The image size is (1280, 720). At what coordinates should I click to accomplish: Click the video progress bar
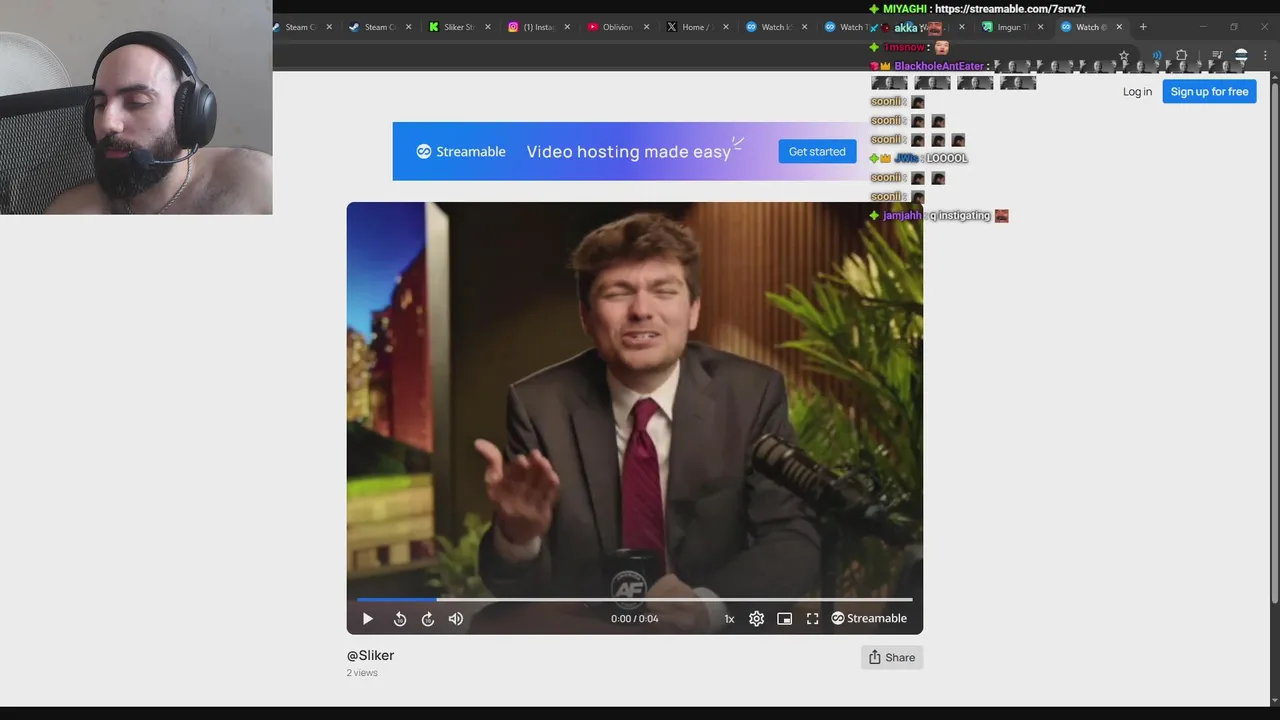point(635,600)
